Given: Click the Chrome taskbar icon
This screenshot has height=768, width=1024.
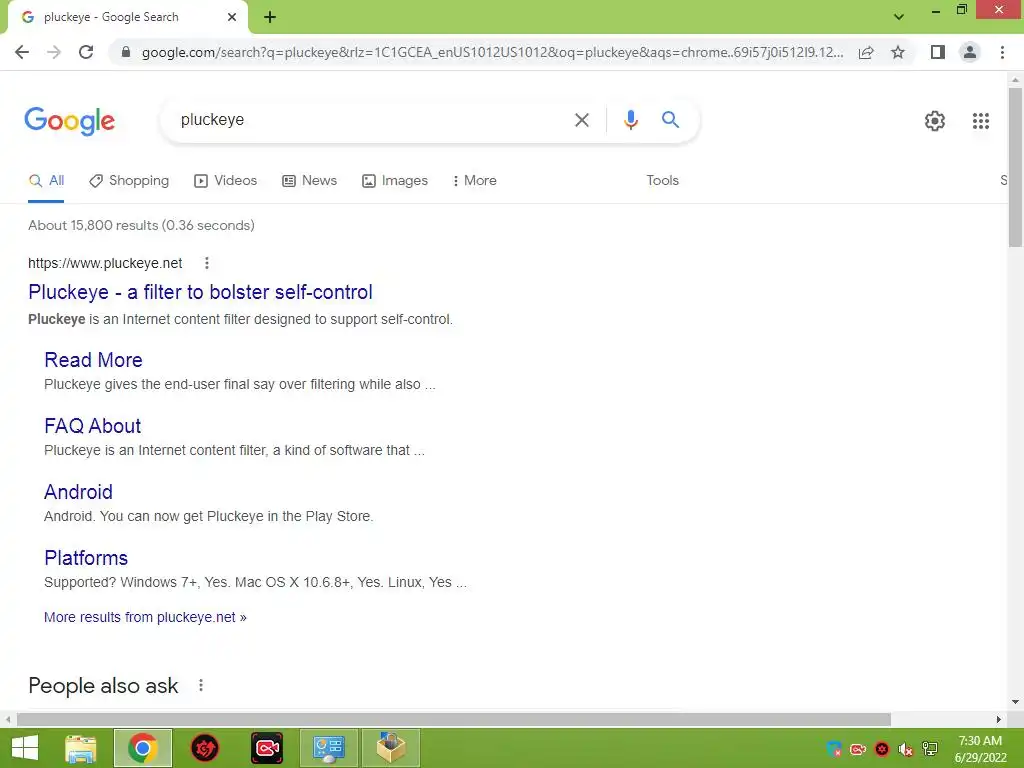Looking at the screenshot, I should coord(142,748).
